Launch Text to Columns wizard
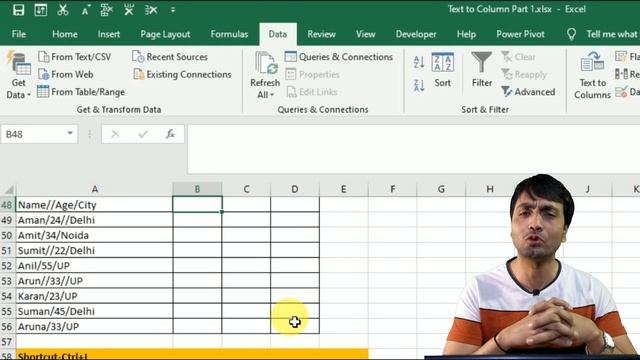 (593, 76)
